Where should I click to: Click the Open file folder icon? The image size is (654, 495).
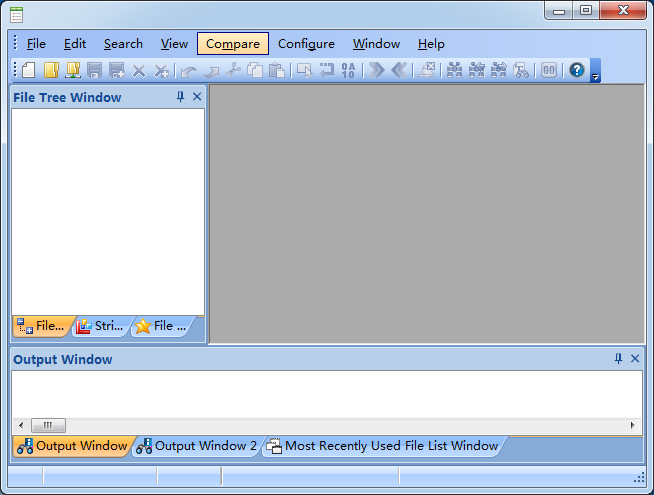[x=50, y=70]
